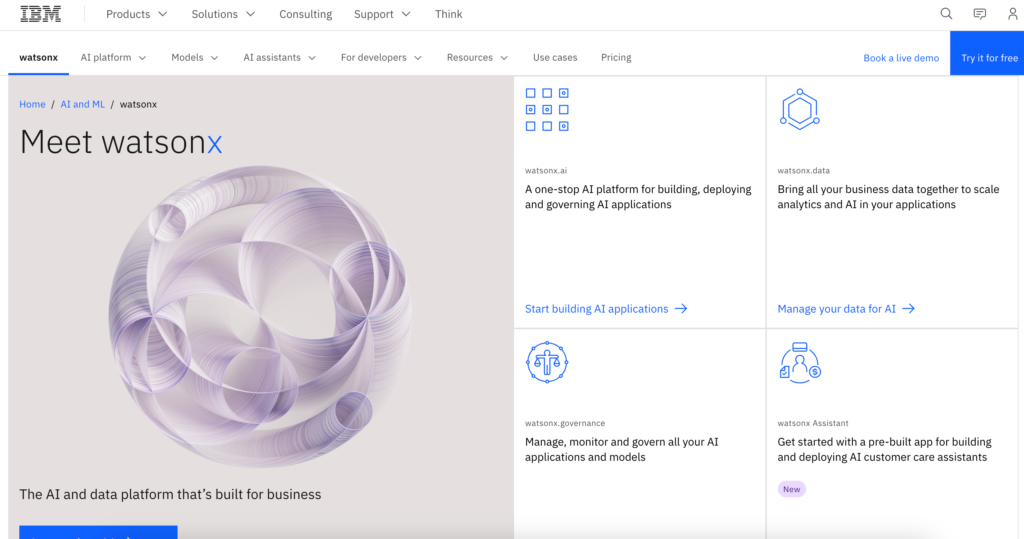This screenshot has width=1024, height=539.
Task: Open the Resources menu label
Action: 470,57
